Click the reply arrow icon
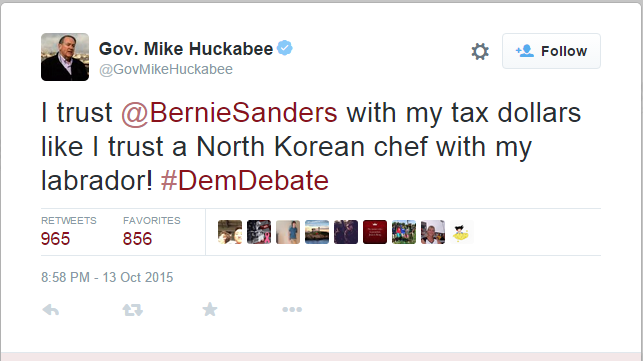The height and width of the screenshot is (361, 643). [x=51, y=310]
